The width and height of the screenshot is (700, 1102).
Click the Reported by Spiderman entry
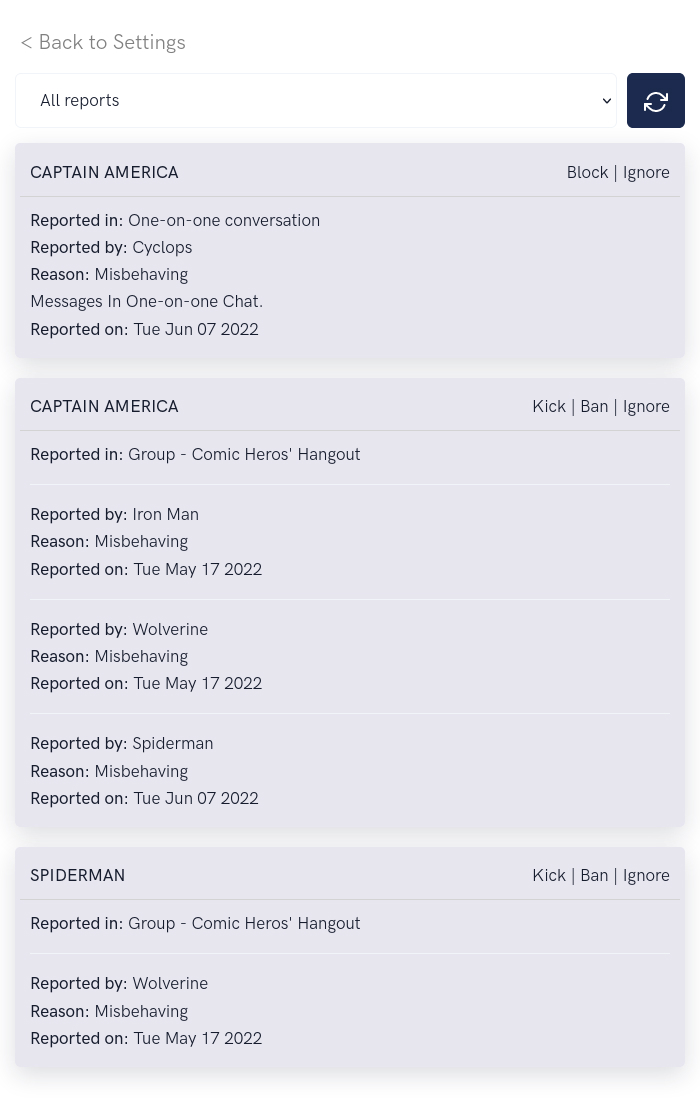122,744
